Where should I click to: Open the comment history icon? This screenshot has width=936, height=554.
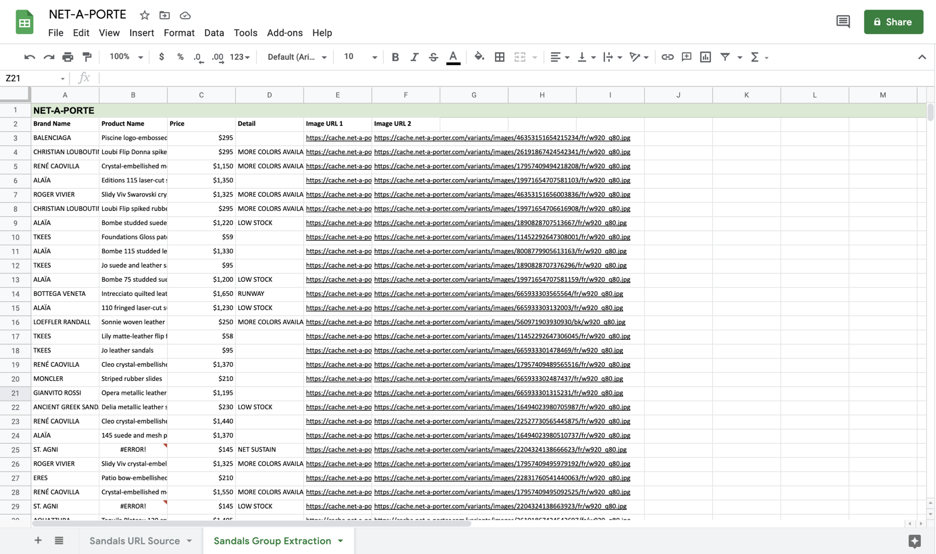(x=842, y=21)
